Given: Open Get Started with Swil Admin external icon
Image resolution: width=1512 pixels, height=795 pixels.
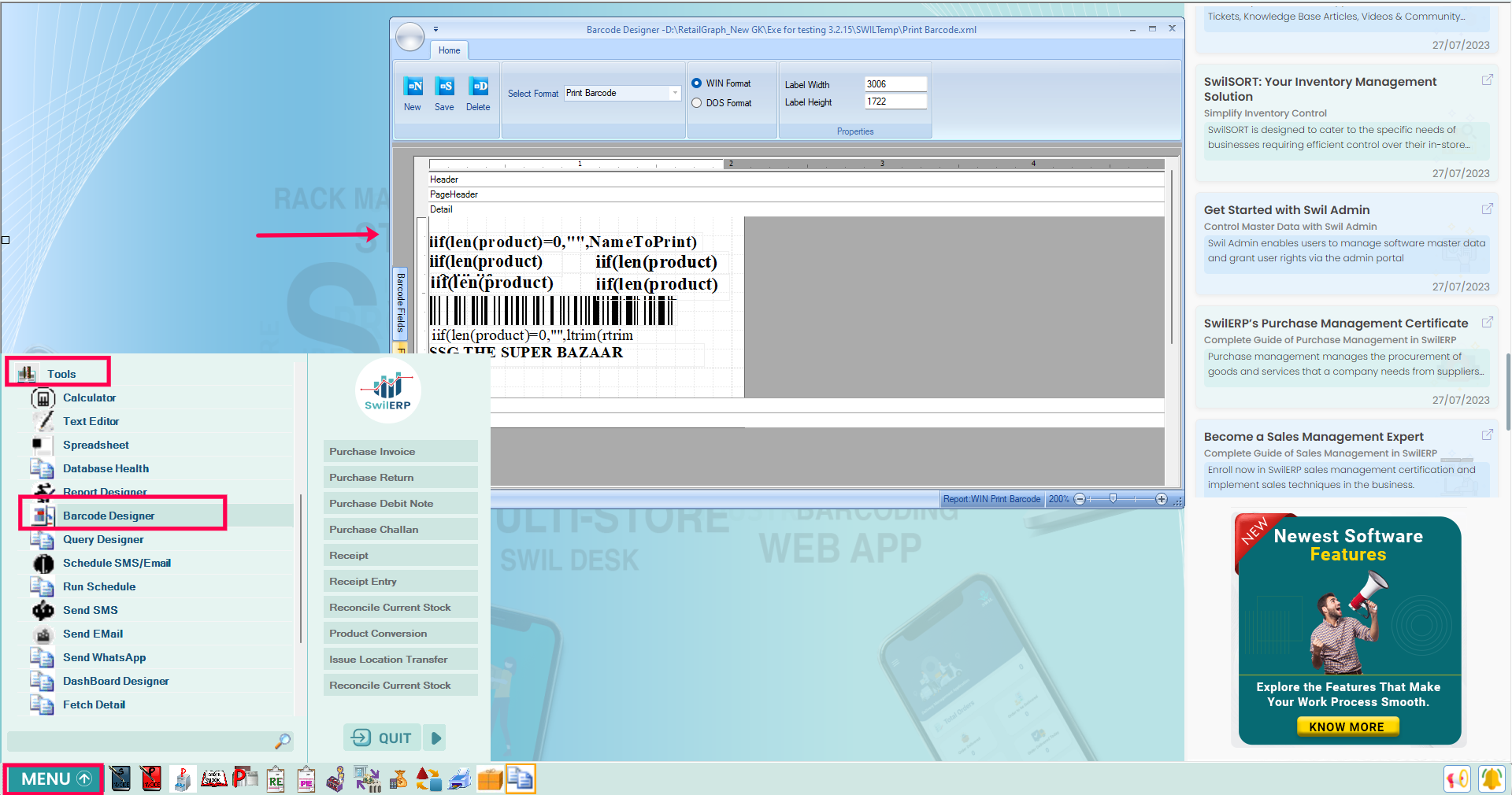Looking at the screenshot, I should tap(1488, 209).
